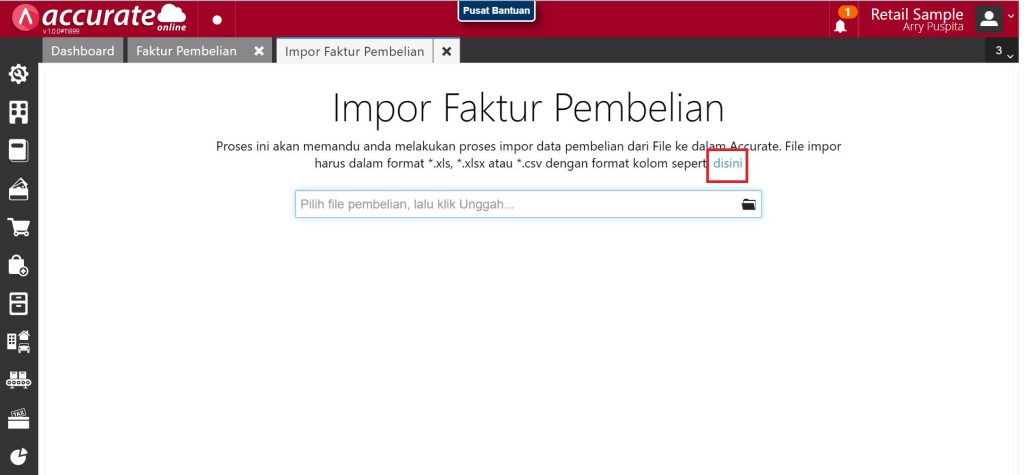The width and height of the screenshot is (1024, 475).
Task: Switch to the Dashboard tab
Action: (83, 51)
